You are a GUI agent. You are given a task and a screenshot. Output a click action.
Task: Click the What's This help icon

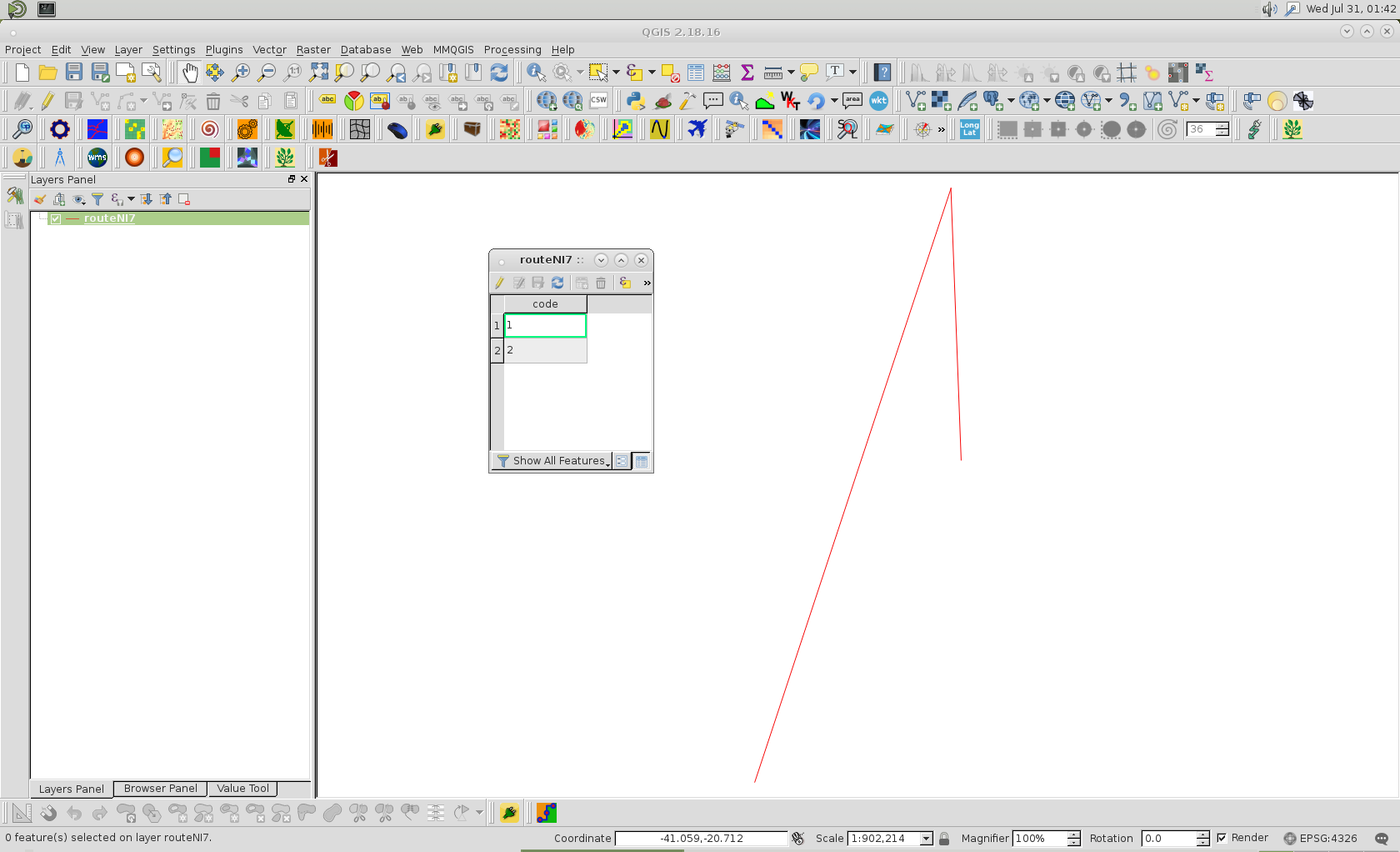click(x=883, y=73)
